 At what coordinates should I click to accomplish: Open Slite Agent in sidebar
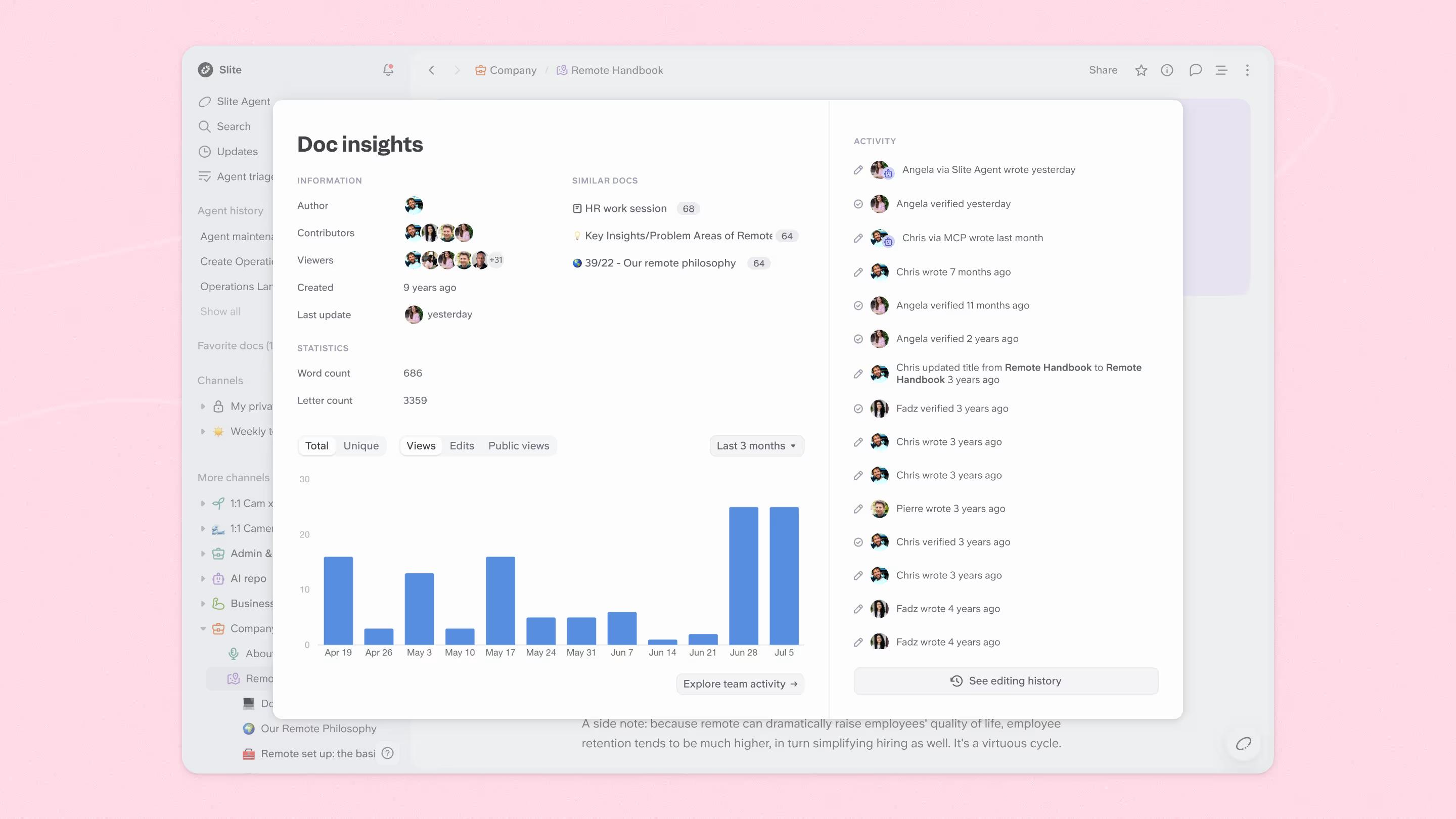click(x=234, y=101)
